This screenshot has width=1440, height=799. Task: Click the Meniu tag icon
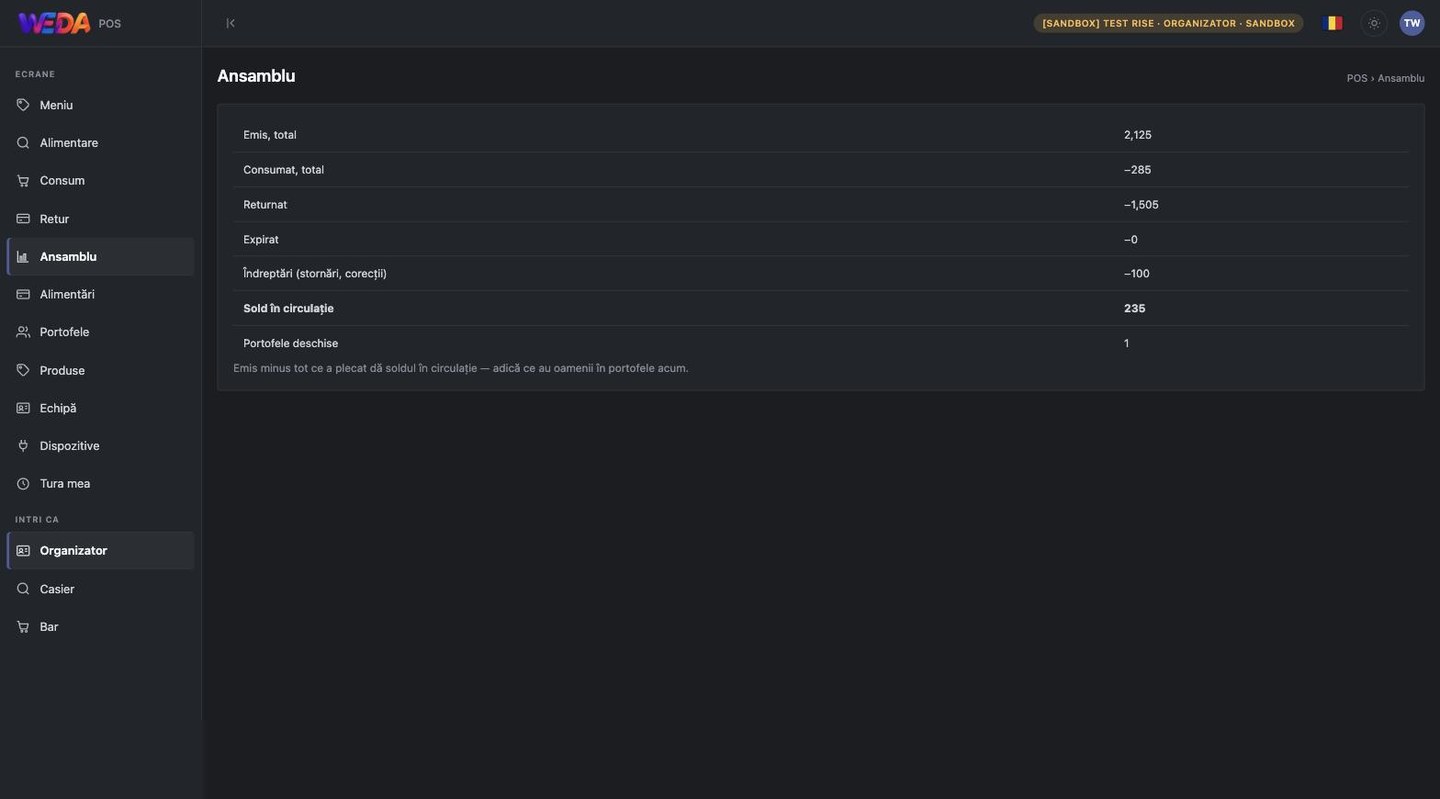[x=23, y=105]
